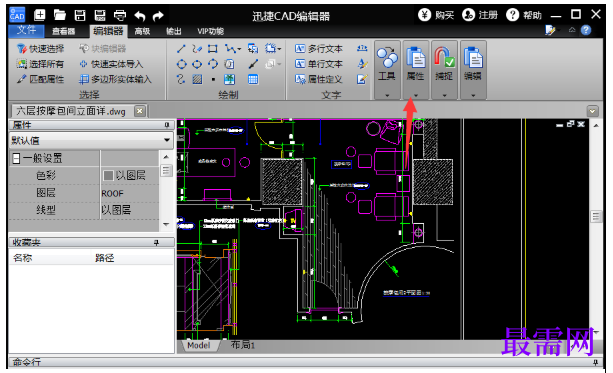
Task: Click the New file icon in title bar
Action: click(x=39, y=15)
